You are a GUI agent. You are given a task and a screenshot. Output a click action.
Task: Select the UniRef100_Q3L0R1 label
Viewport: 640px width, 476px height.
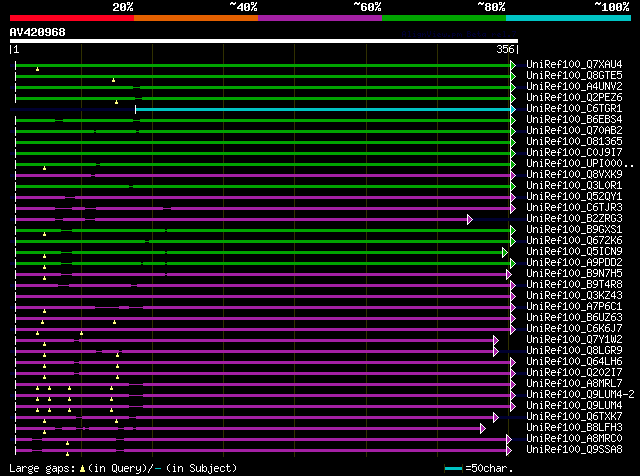coord(574,186)
